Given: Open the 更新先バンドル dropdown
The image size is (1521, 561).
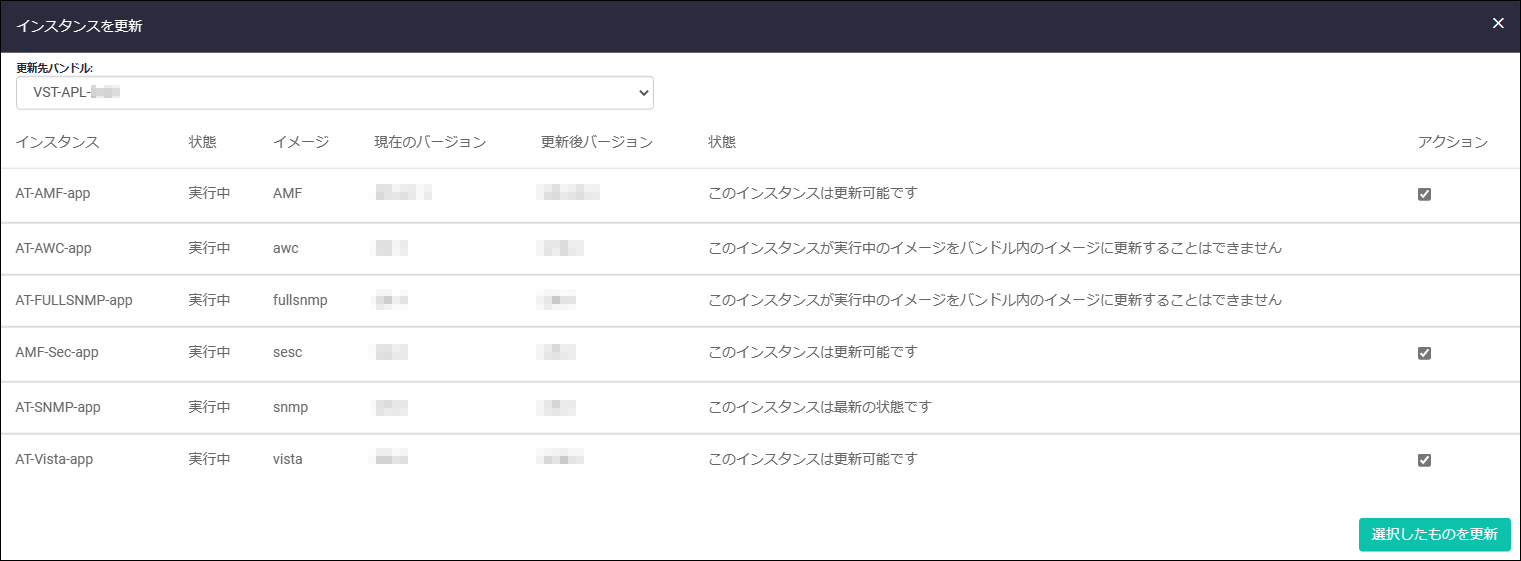Looking at the screenshot, I should pos(335,92).
